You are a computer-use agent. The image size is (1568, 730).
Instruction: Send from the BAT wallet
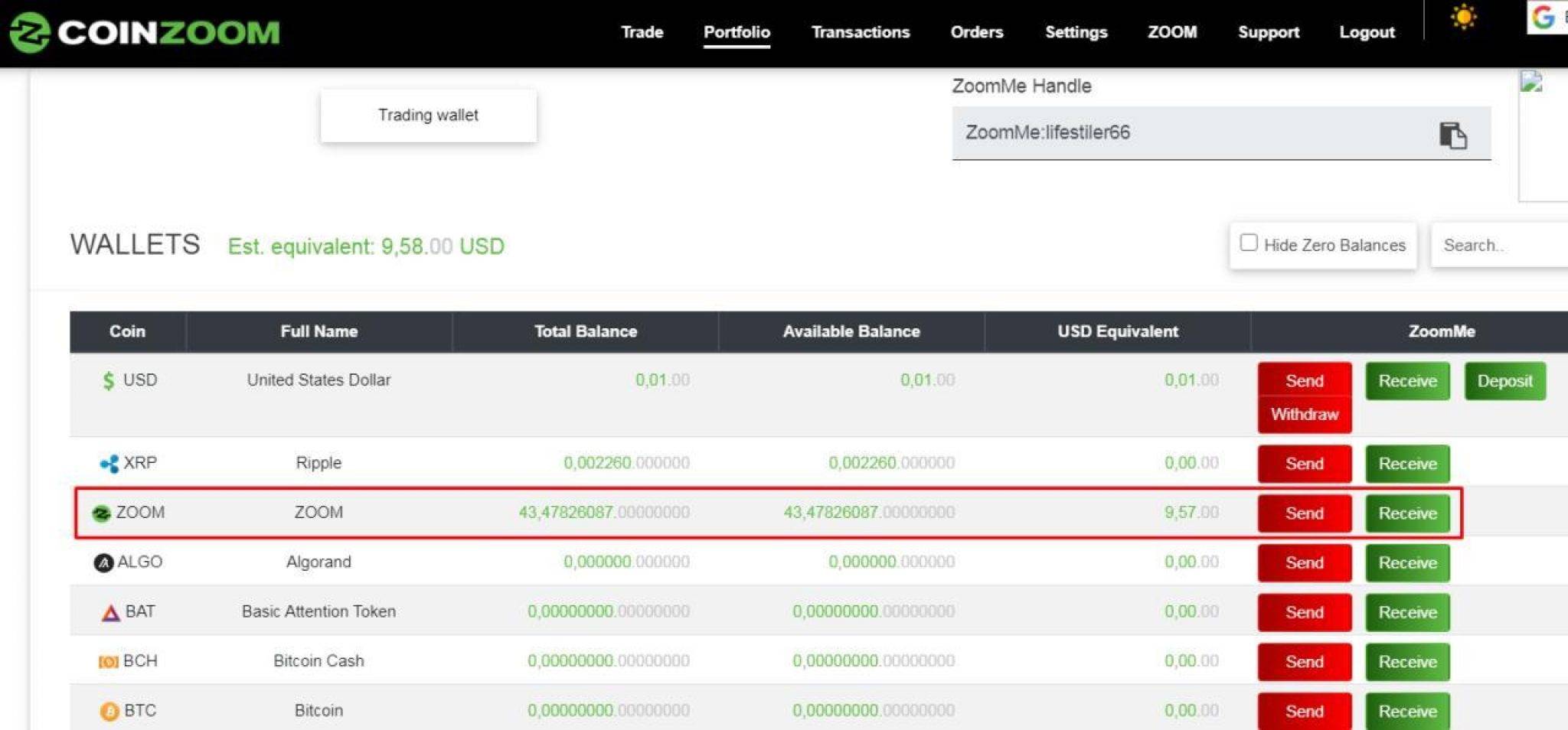(1305, 613)
